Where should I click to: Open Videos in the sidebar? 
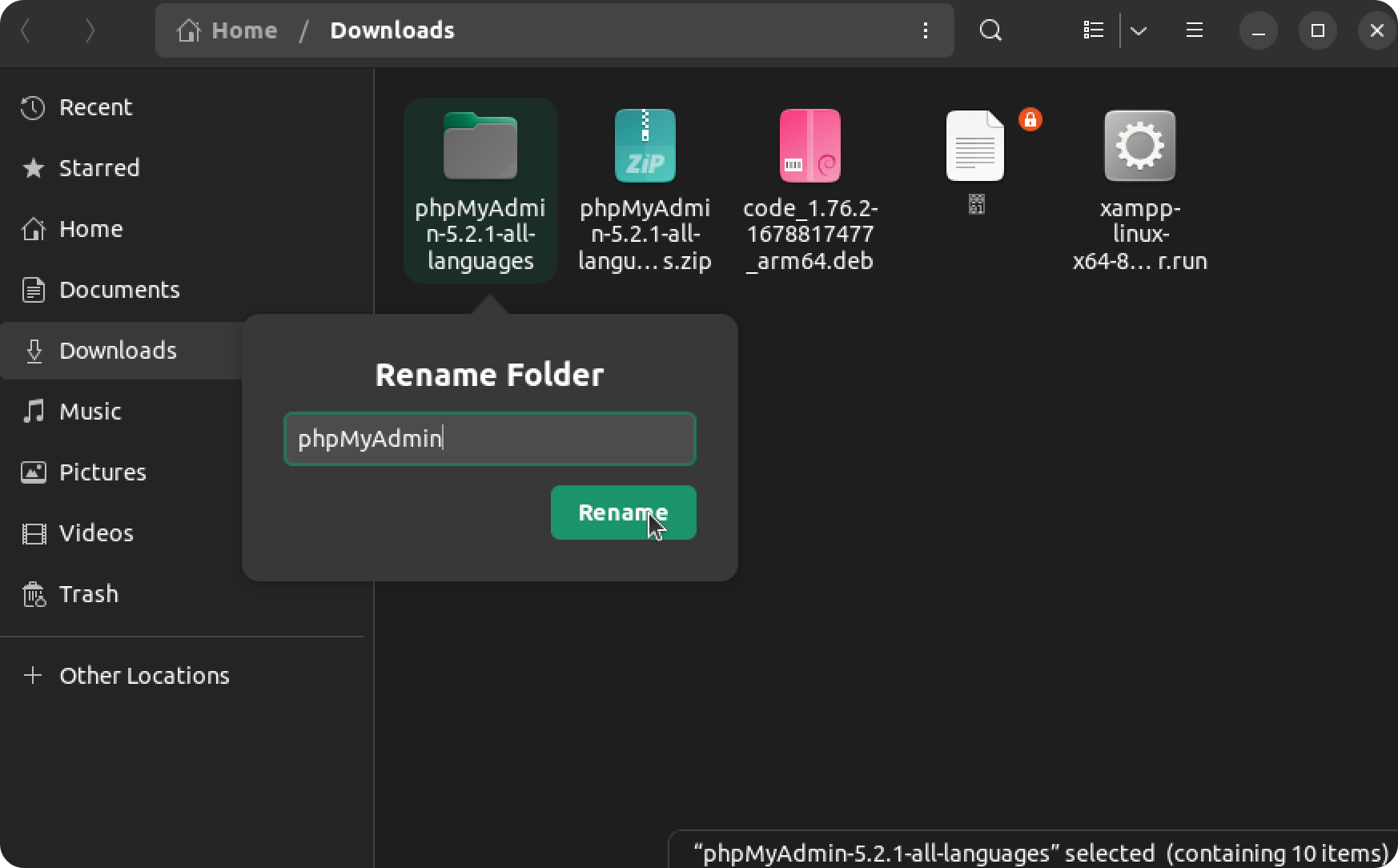point(122,533)
